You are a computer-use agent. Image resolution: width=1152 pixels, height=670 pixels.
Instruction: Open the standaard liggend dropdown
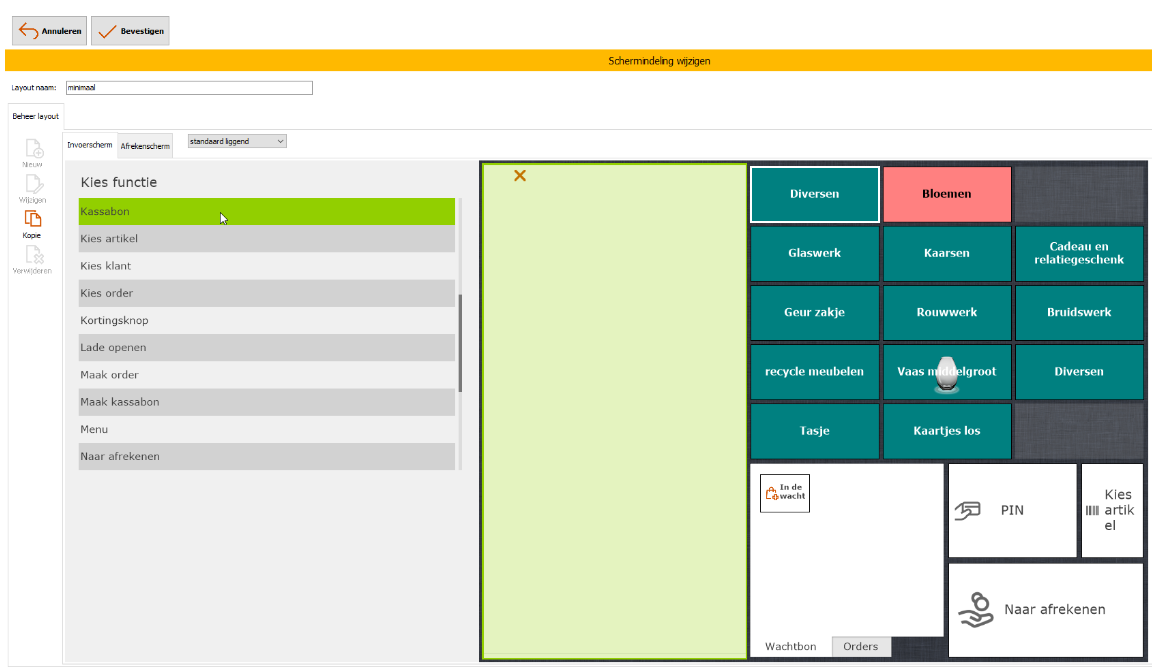pyautogui.click(x=237, y=141)
